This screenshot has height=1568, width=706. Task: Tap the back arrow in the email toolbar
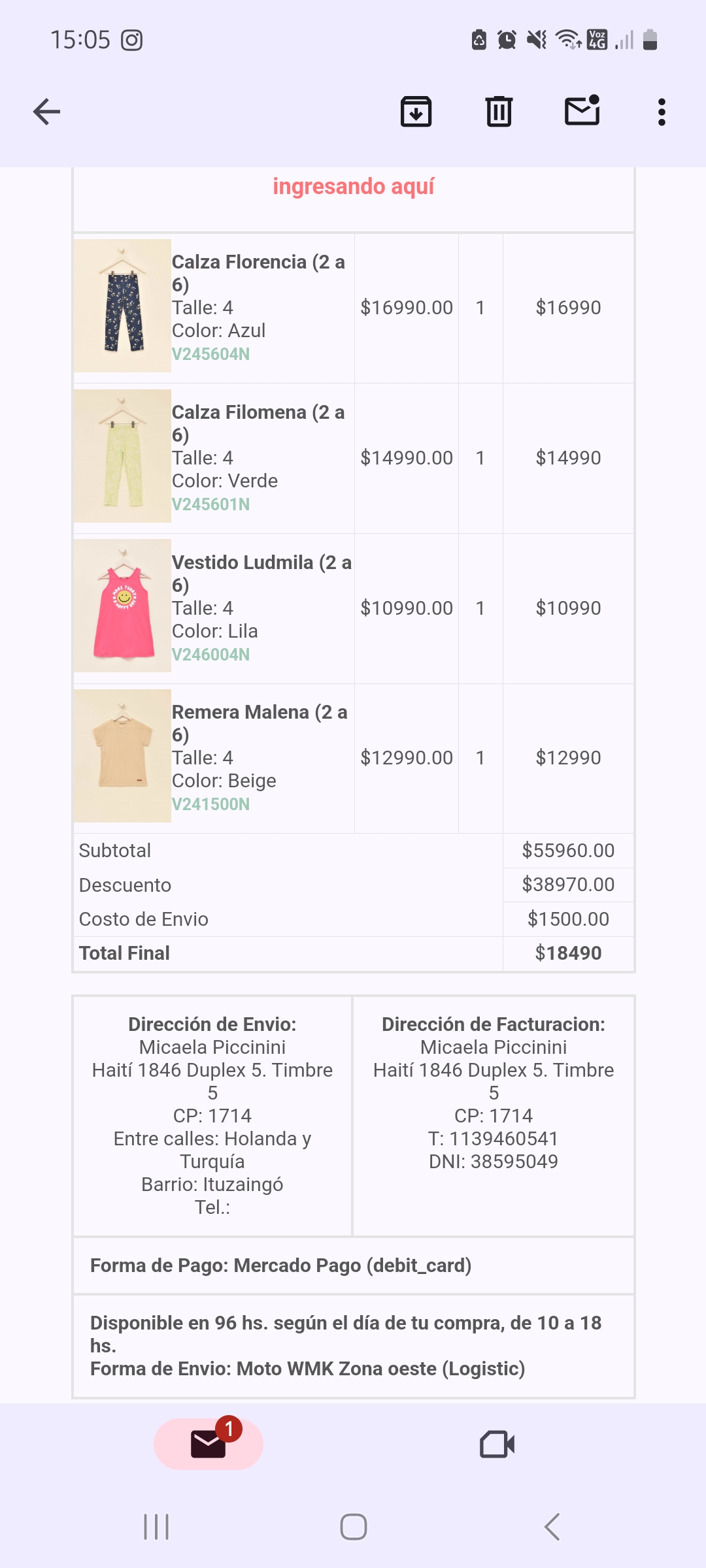46,112
